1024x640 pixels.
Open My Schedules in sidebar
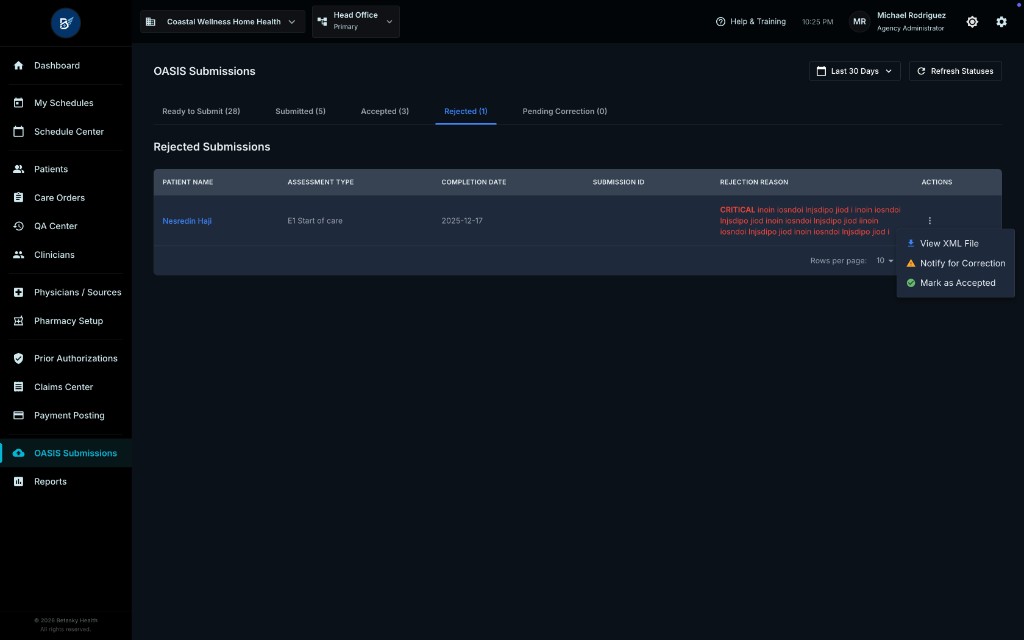[x=66, y=103]
